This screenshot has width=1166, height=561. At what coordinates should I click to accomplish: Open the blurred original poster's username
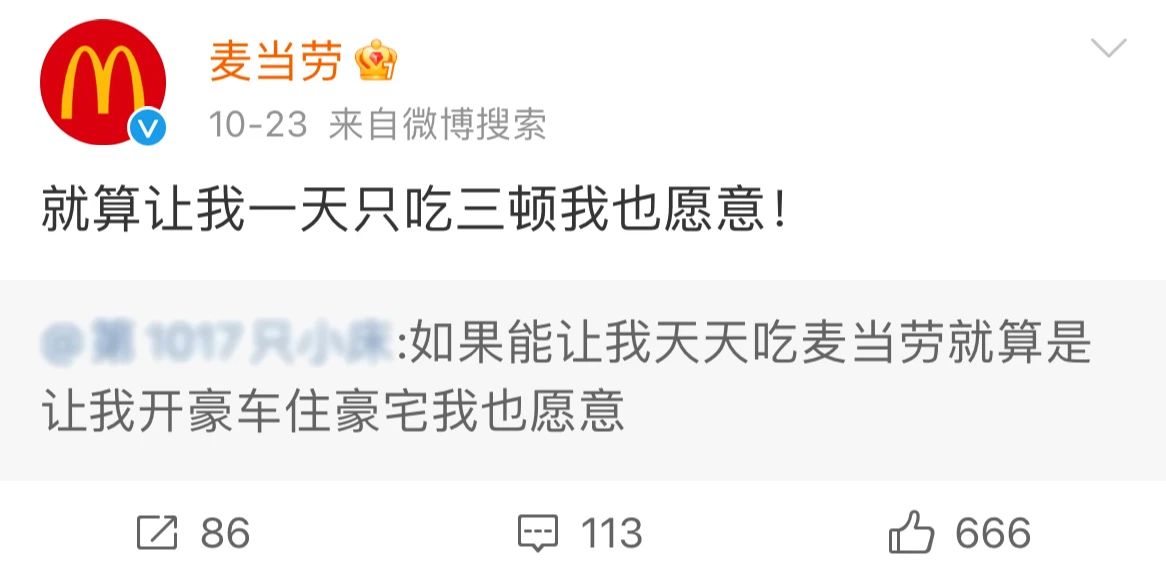click(x=217, y=344)
